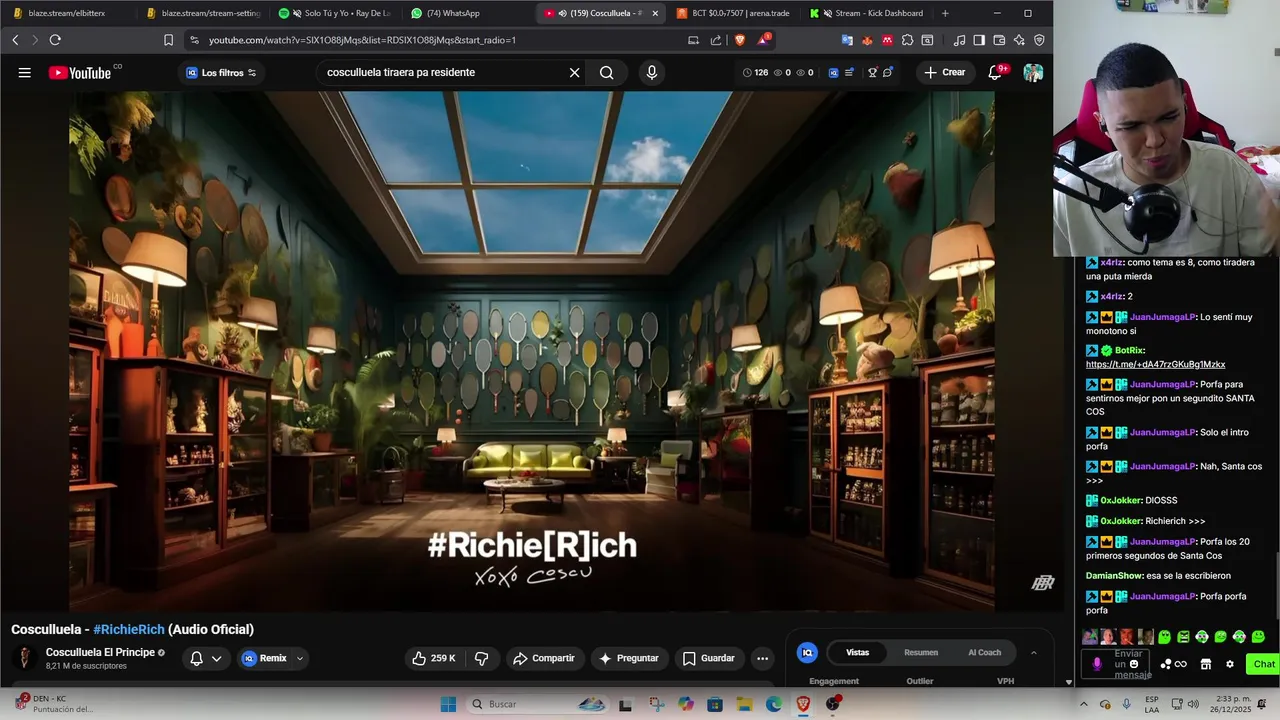Image resolution: width=1280 pixels, height=720 pixels.
Task: Like the video with 259 K
Action: click(434, 658)
